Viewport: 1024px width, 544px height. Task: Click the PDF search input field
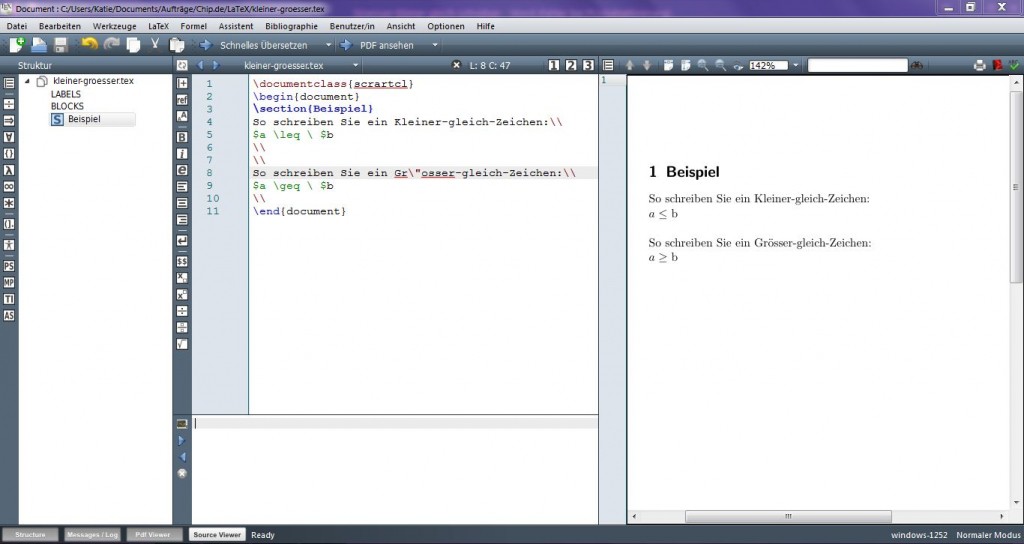point(856,65)
